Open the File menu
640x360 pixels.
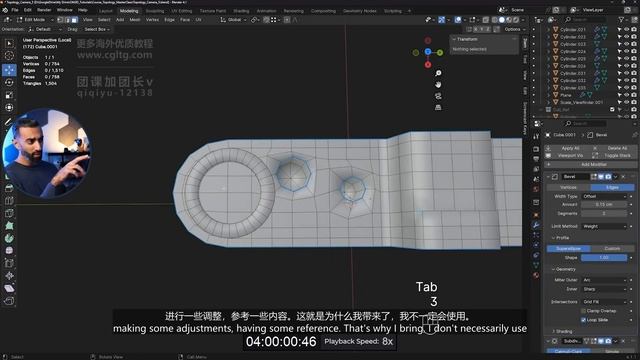pos(15,10)
